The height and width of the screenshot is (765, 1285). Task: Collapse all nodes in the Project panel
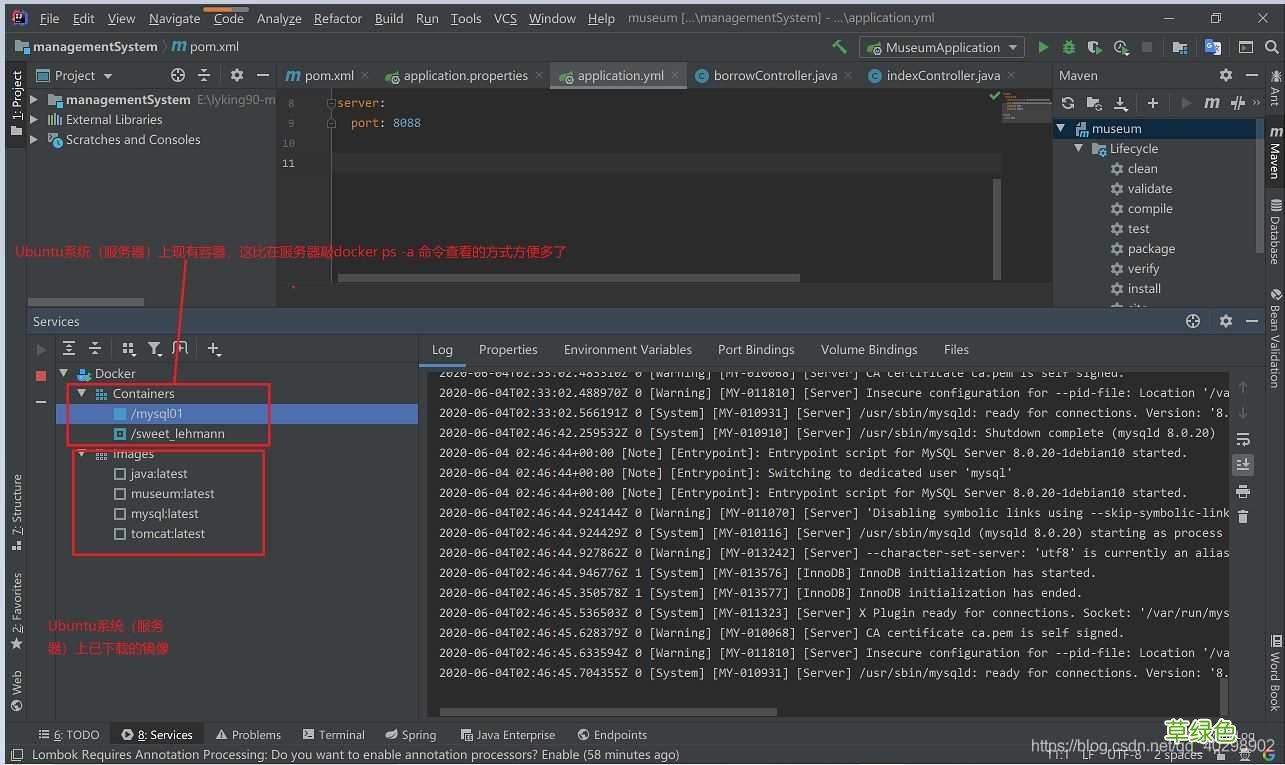[204, 75]
